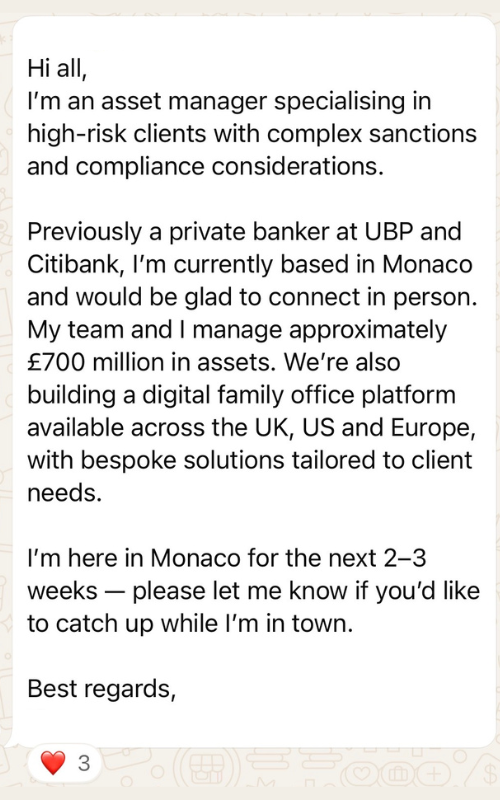Screen dimensions: 500x800
Task: Click "high-risk clients" phrase
Action: click(117, 134)
